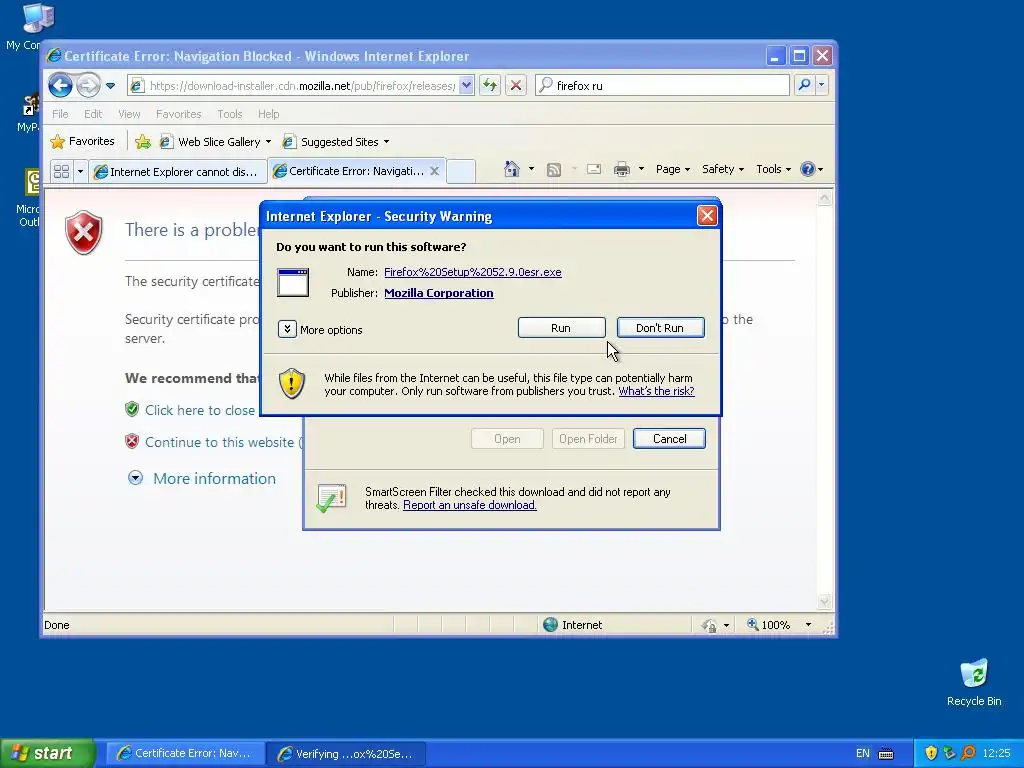Switch to 'Internet Explorer cannot dis...' tab

[176, 172]
